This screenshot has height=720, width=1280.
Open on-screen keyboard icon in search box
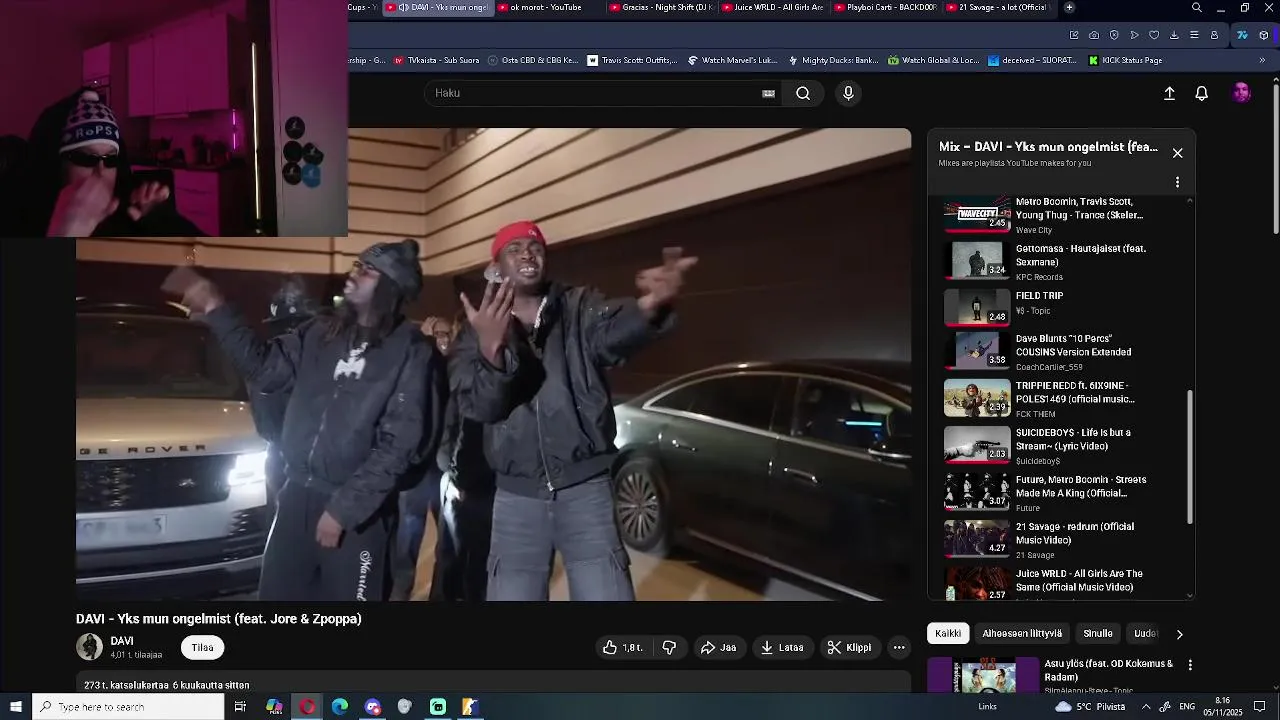(x=768, y=93)
